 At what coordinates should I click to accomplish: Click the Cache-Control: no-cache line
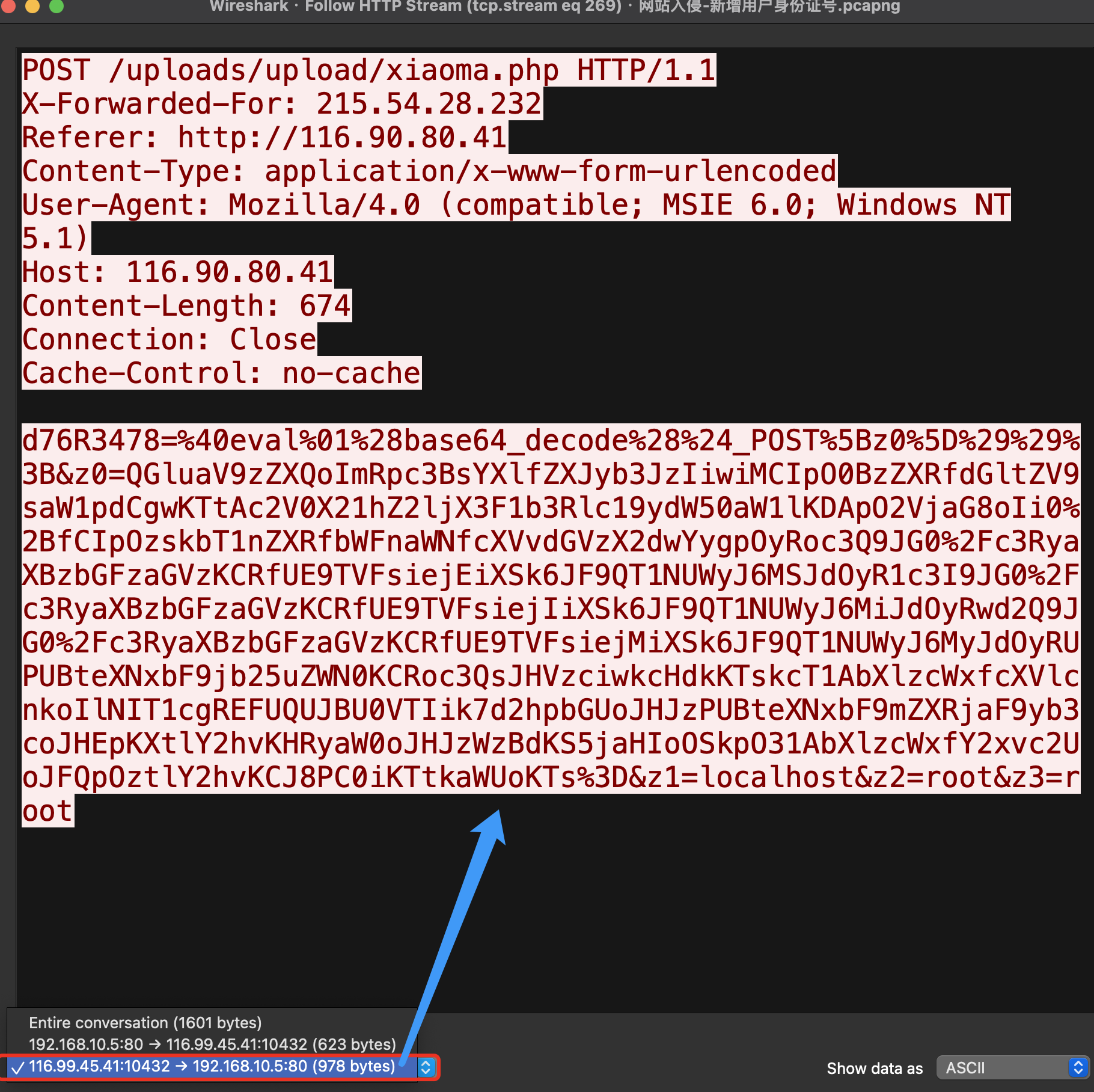tap(221, 373)
